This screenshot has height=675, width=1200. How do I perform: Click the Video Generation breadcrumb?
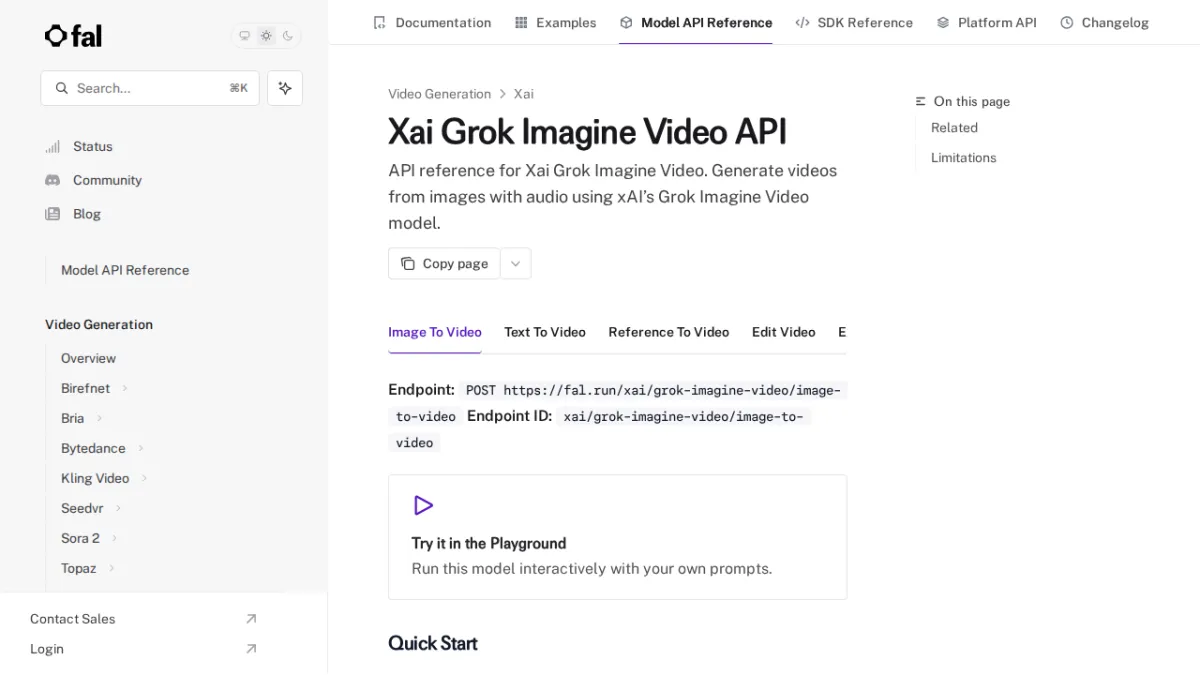point(439,94)
